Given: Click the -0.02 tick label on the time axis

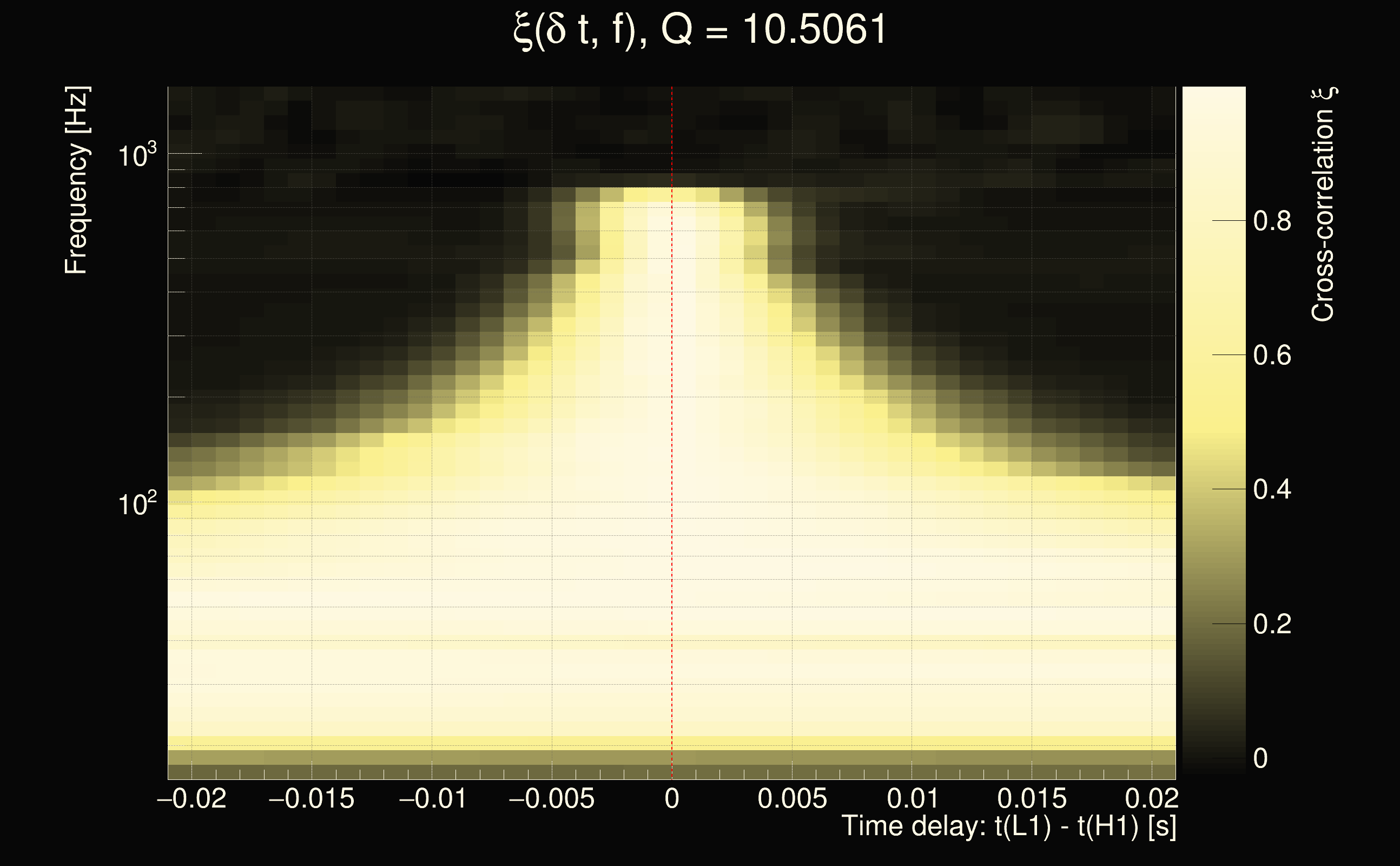Looking at the screenshot, I should tap(191, 798).
